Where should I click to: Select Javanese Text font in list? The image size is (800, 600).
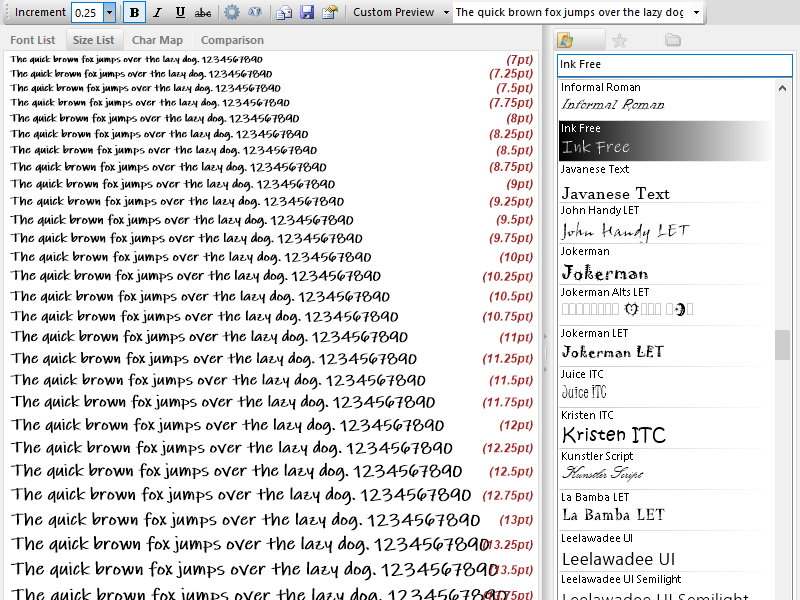666,182
